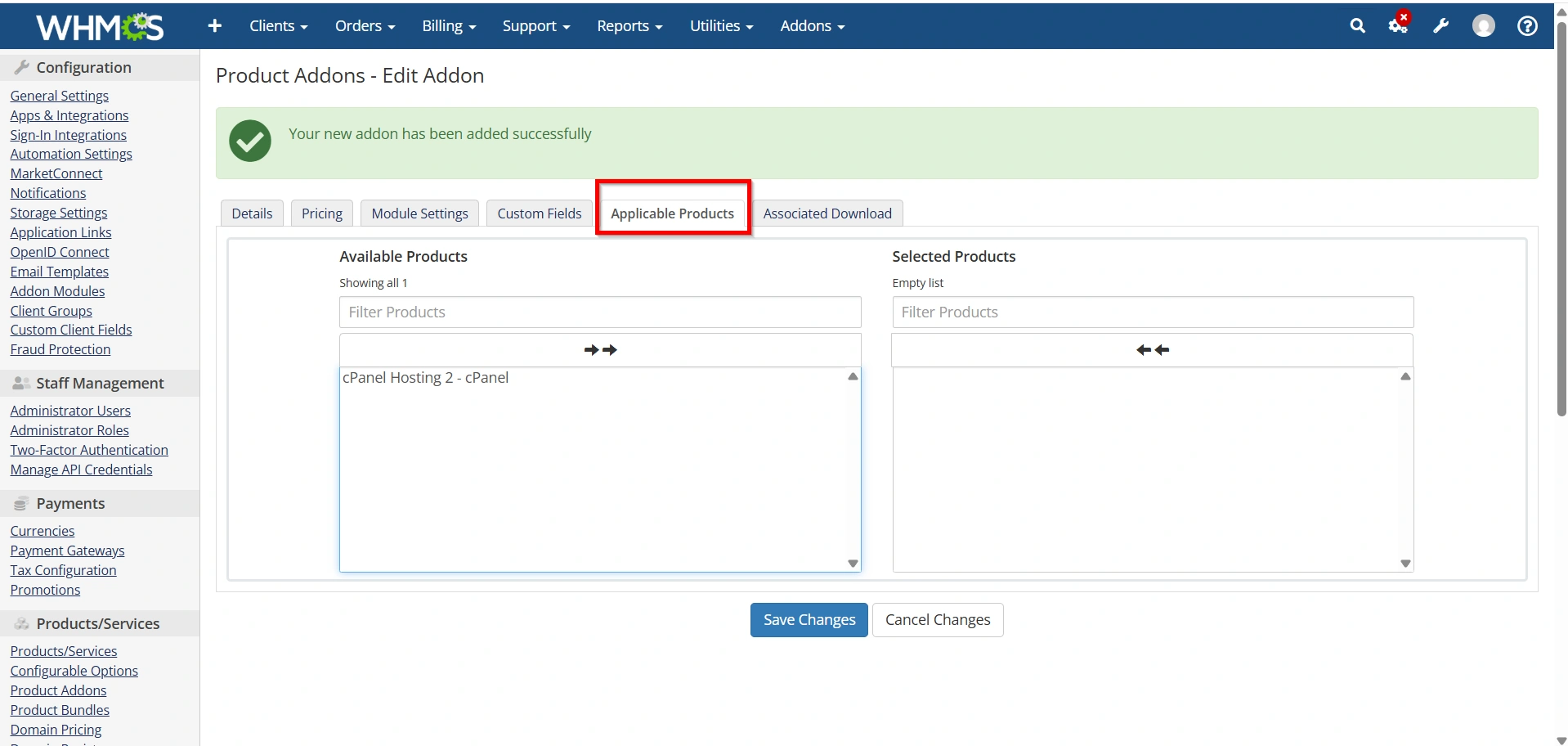Screen dimensions: 1568x746
Task: Open Email Templates link
Action: coord(60,272)
